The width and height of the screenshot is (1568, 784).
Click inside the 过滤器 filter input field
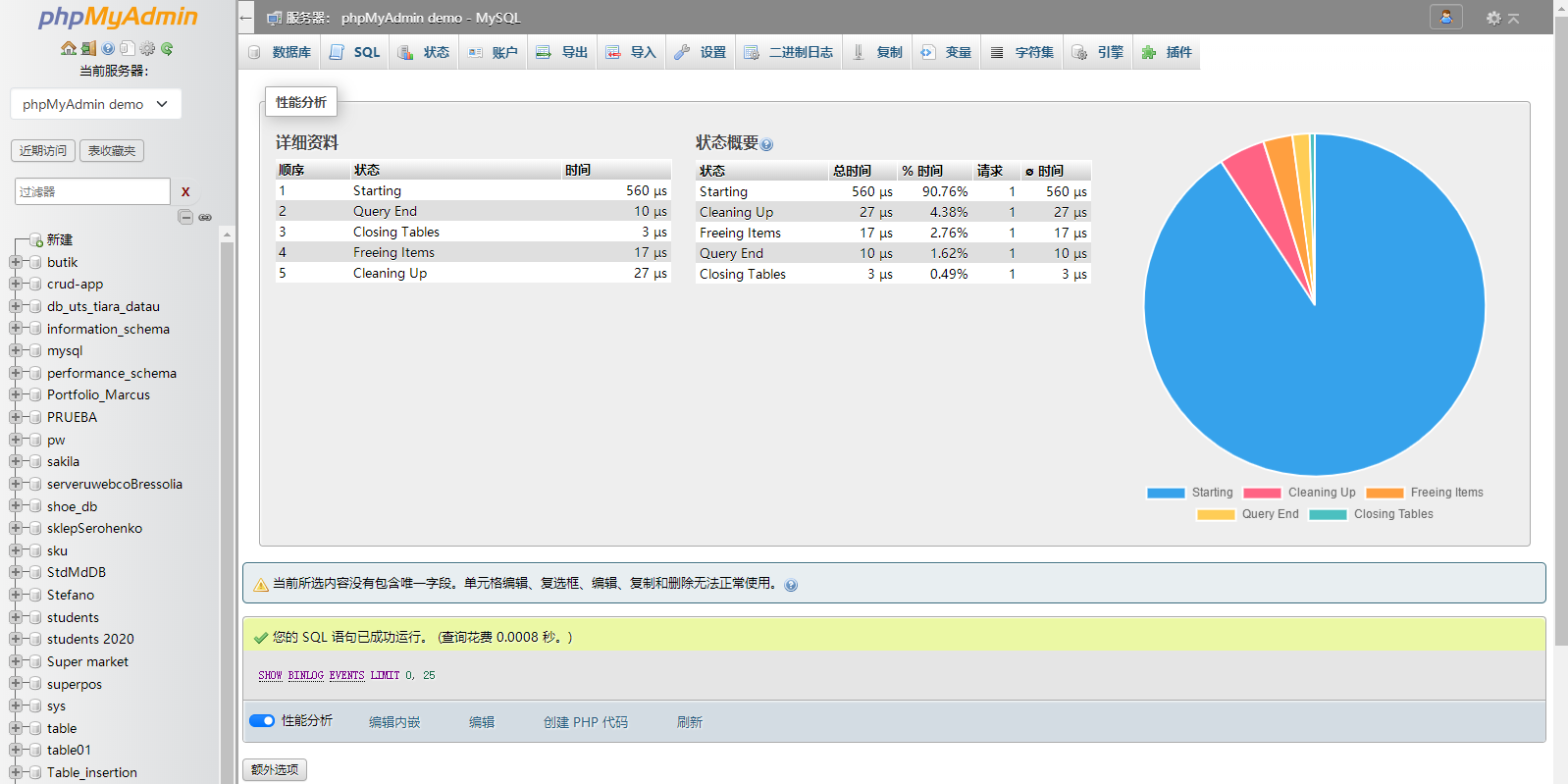[x=92, y=191]
